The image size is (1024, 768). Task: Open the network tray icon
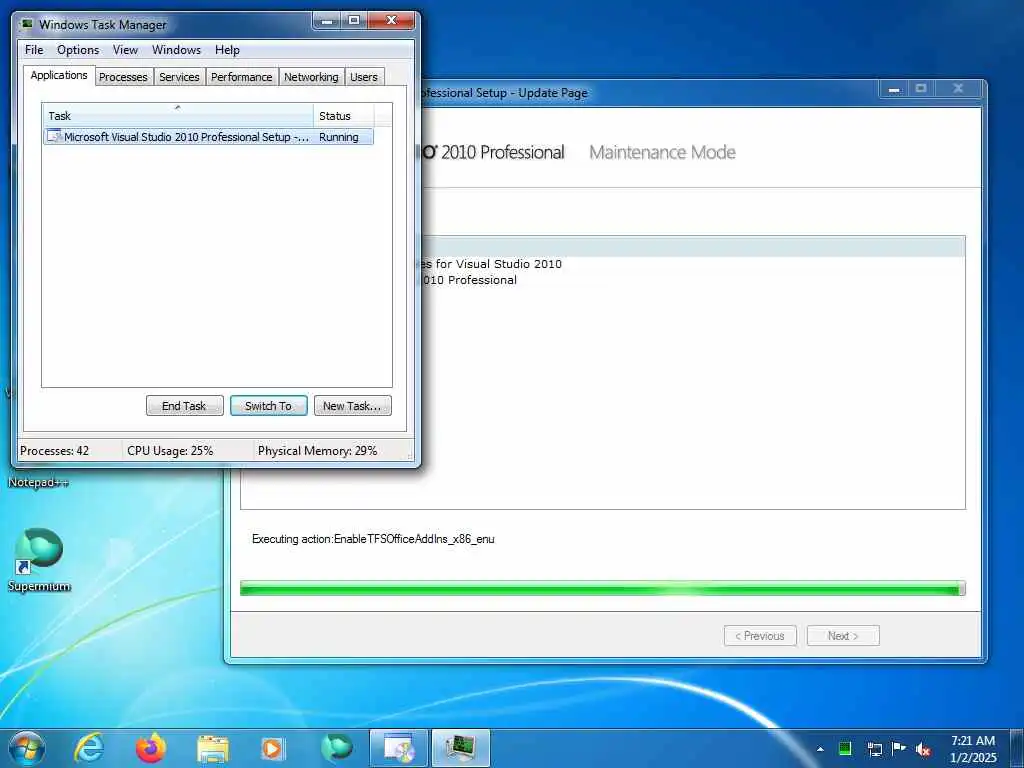(874, 749)
